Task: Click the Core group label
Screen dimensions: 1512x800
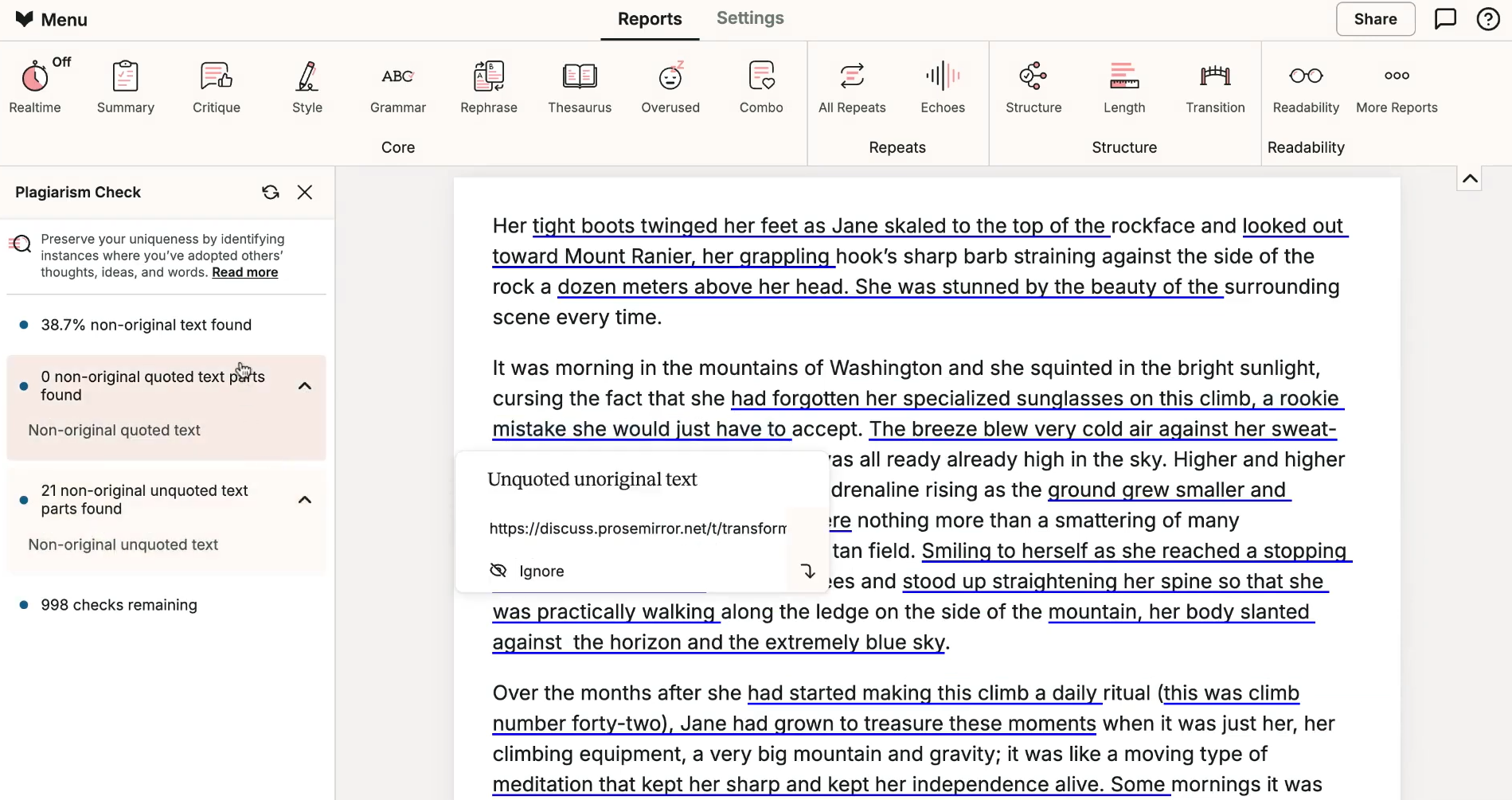Action: point(398,147)
